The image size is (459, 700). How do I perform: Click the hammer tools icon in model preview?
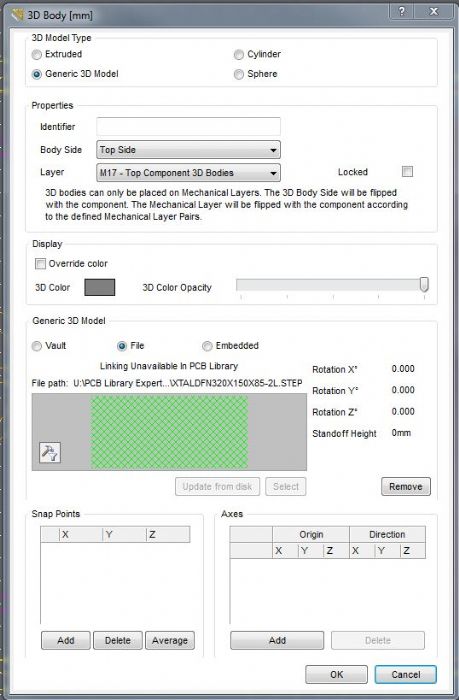tap(50, 452)
